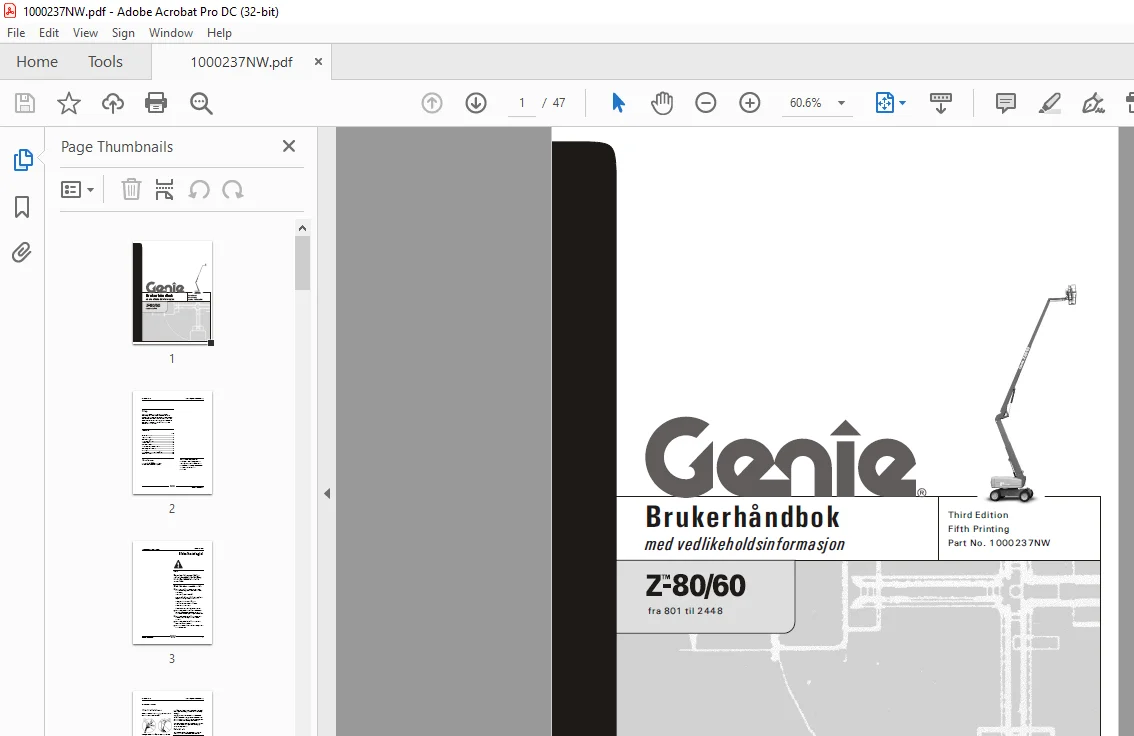This screenshot has height=736, width=1134.
Task: Zoom in with plus button
Action: pyautogui.click(x=750, y=103)
